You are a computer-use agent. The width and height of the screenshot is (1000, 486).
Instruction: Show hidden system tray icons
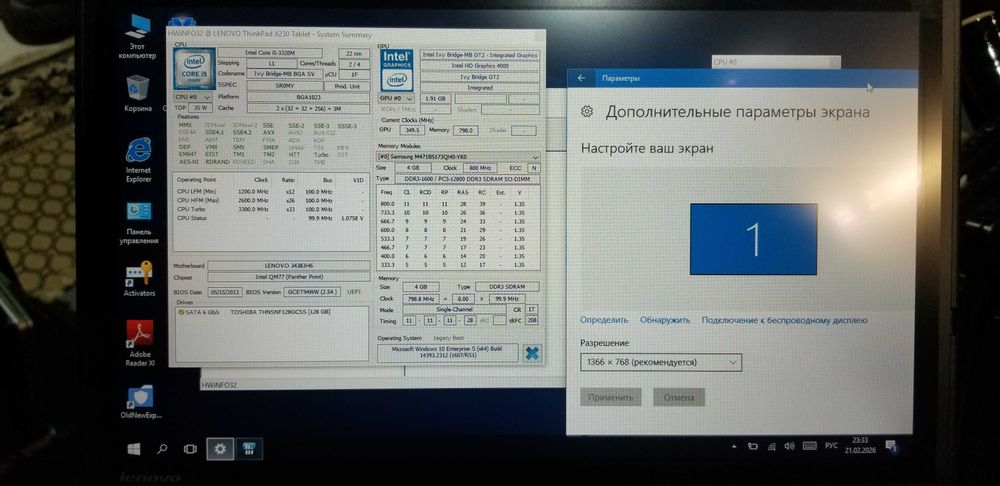[x=734, y=446]
